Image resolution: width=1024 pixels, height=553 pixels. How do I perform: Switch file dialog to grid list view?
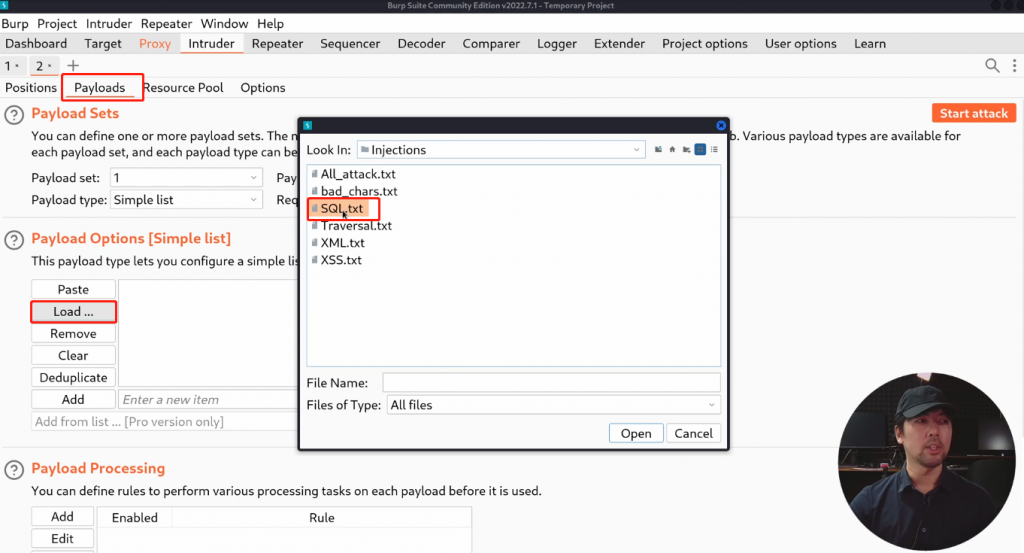pos(700,150)
